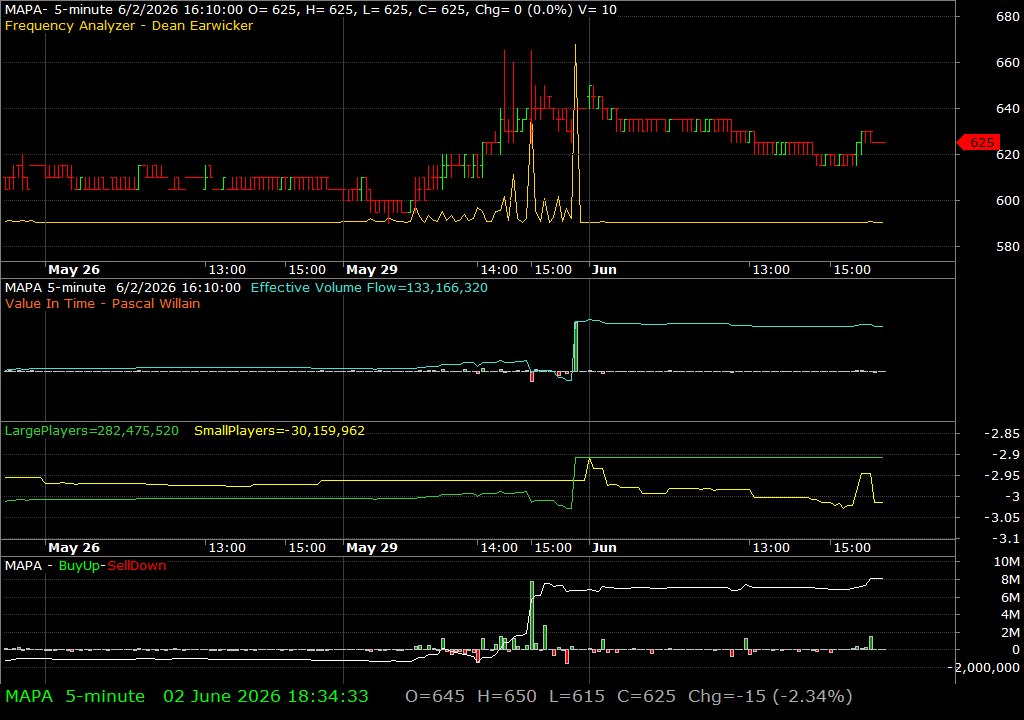
Task: Click '14:00' label on top time axis
Action: pos(499,269)
